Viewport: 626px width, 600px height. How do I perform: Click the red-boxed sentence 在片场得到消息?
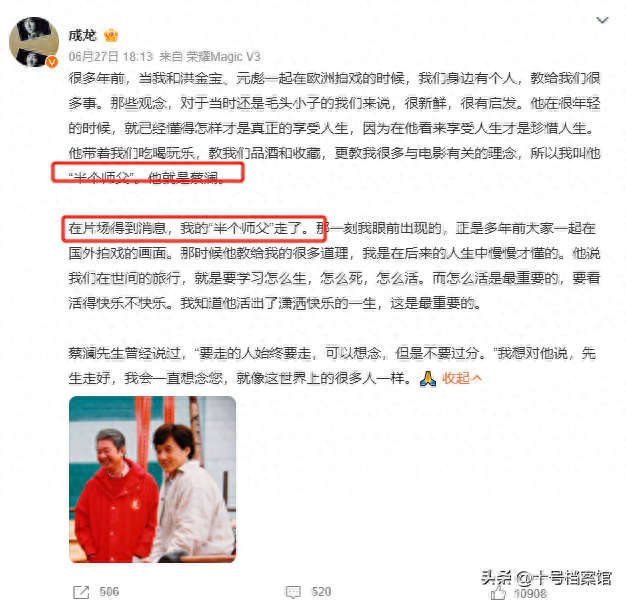pyautogui.click(x=188, y=228)
